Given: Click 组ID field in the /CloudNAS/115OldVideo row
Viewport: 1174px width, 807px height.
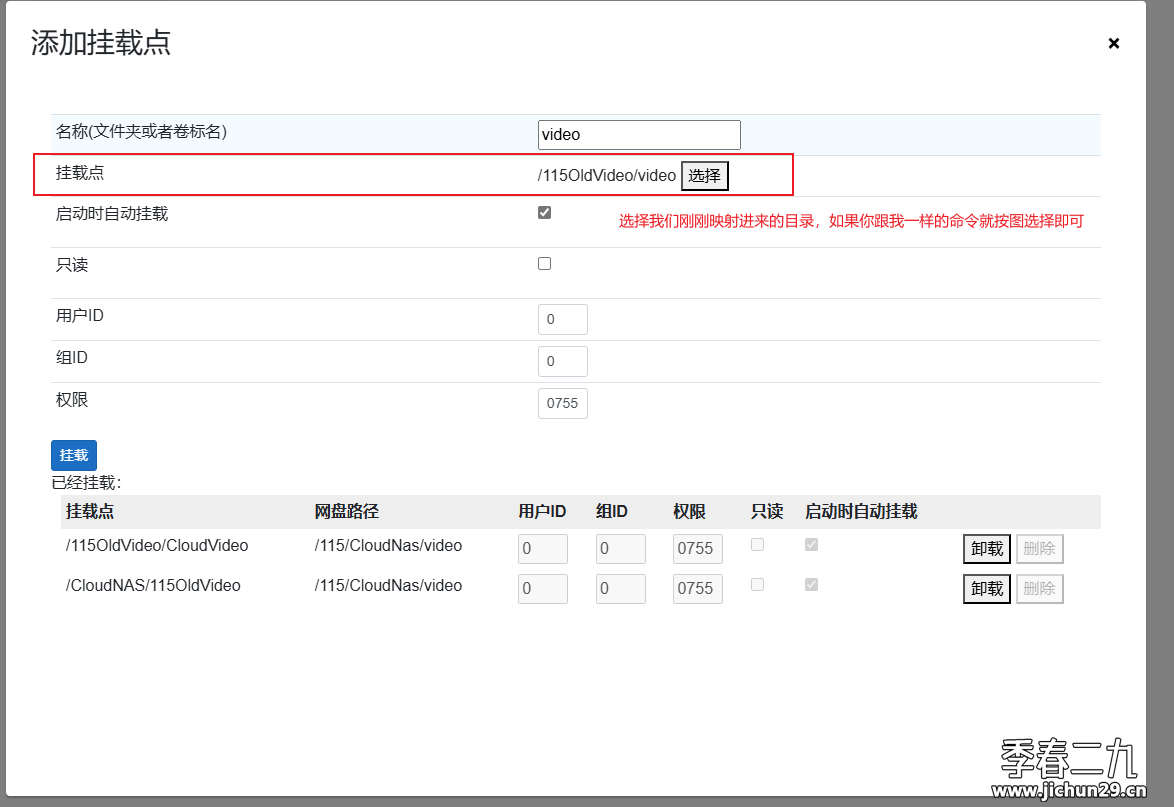Looking at the screenshot, I should pos(620,589).
